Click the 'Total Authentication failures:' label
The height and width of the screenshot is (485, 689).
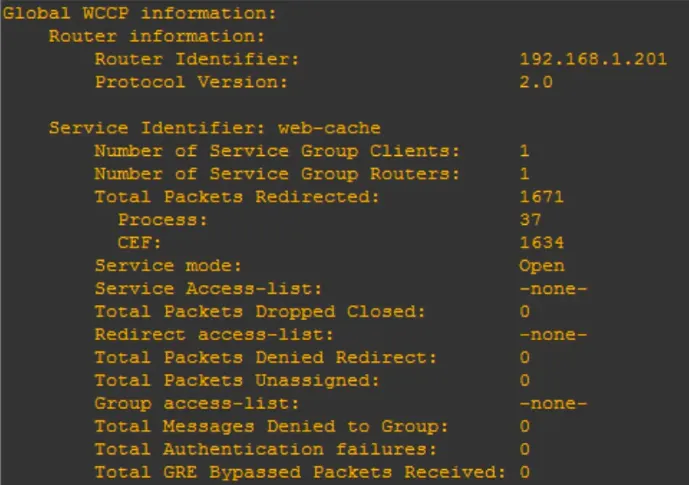click(x=266, y=450)
